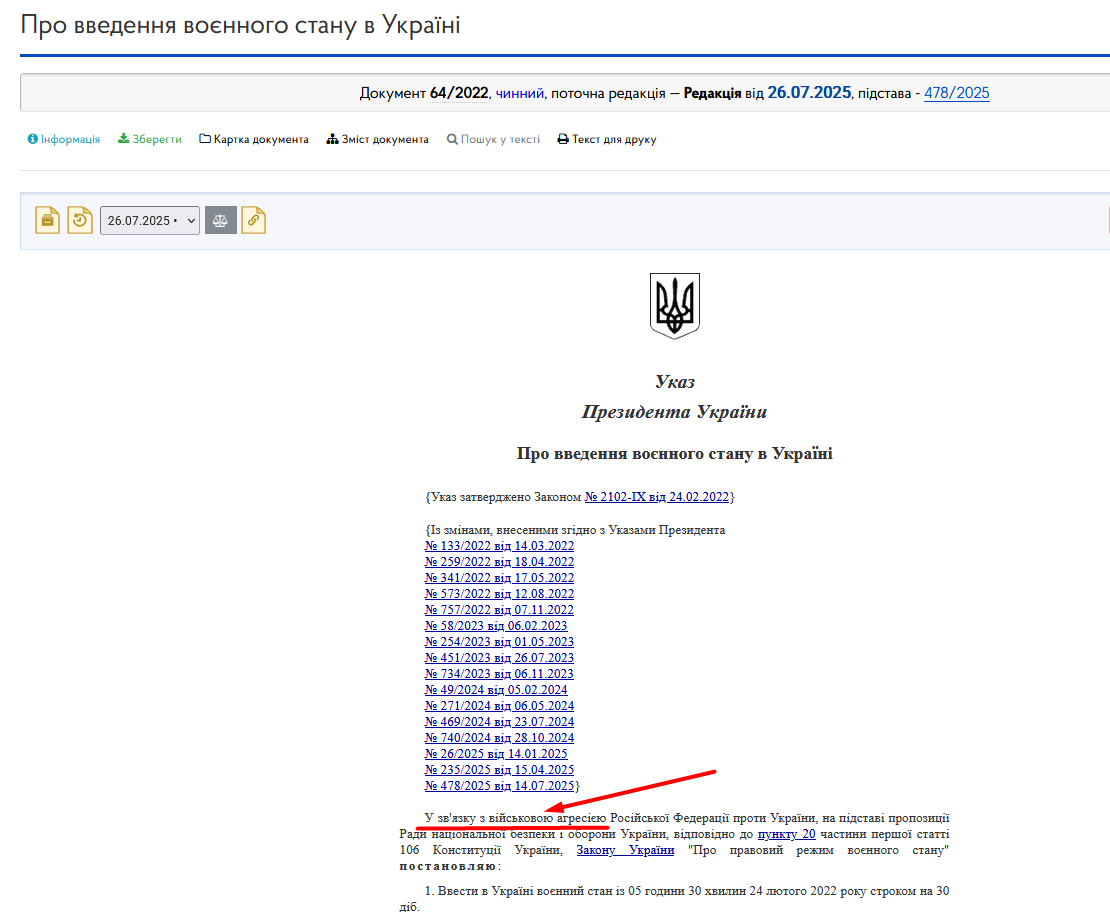Expand the 26.07.2025 edition date dropdown
1110x912 pixels.
[x=150, y=221]
